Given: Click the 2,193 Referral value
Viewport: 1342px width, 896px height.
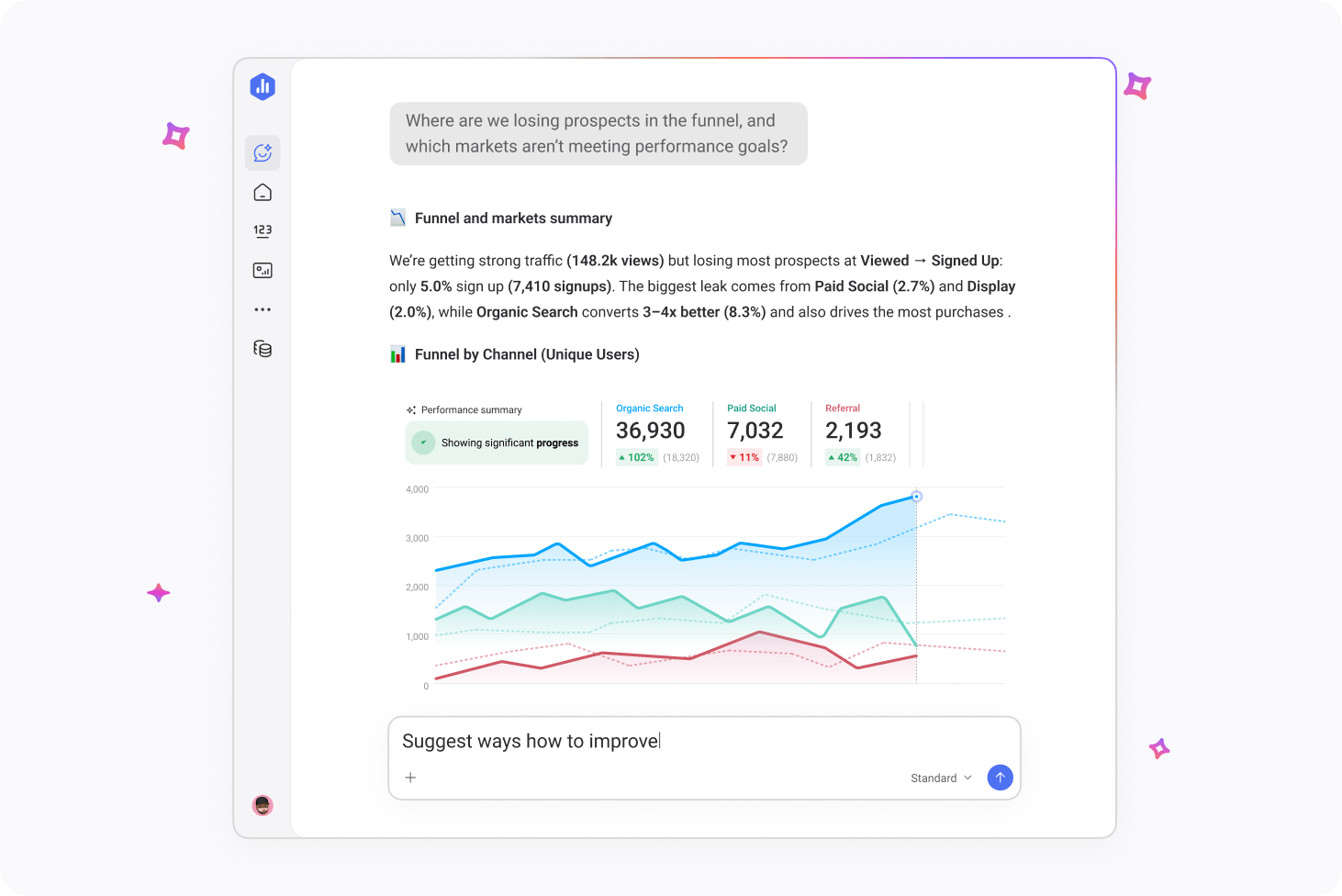Looking at the screenshot, I should [x=854, y=431].
